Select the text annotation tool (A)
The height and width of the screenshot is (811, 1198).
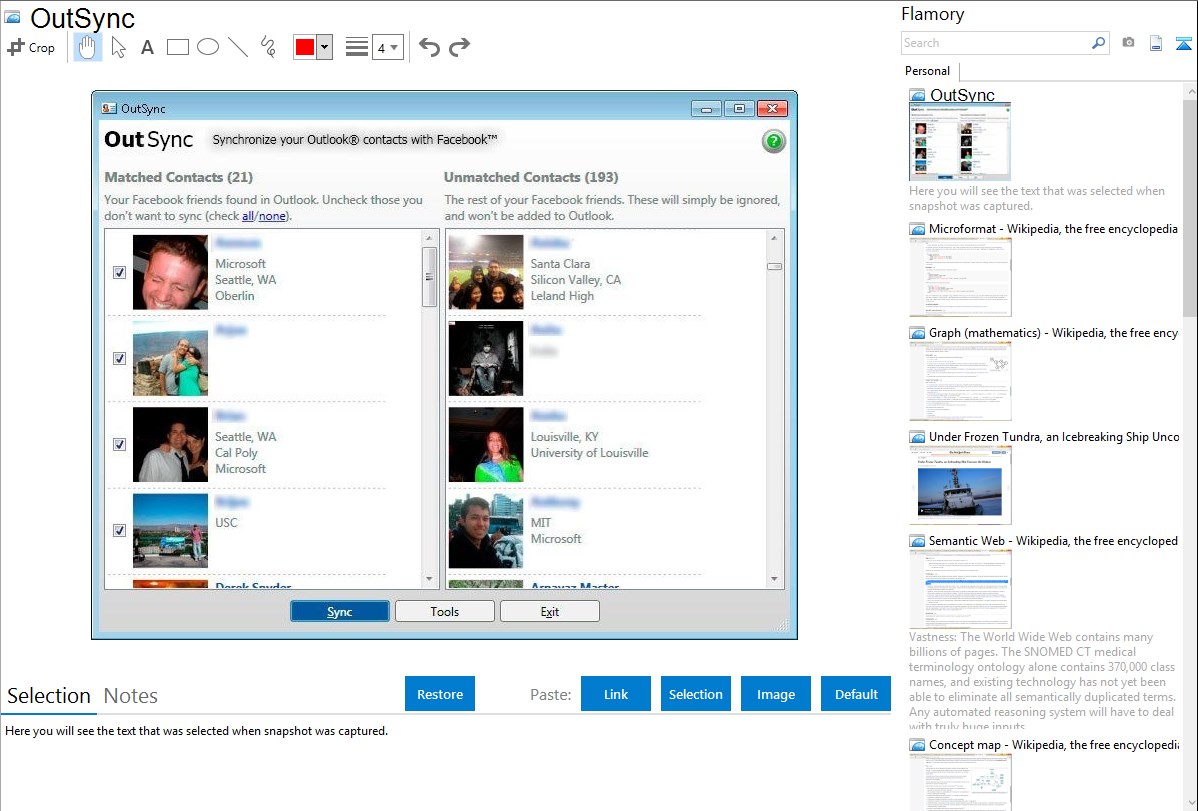point(147,47)
